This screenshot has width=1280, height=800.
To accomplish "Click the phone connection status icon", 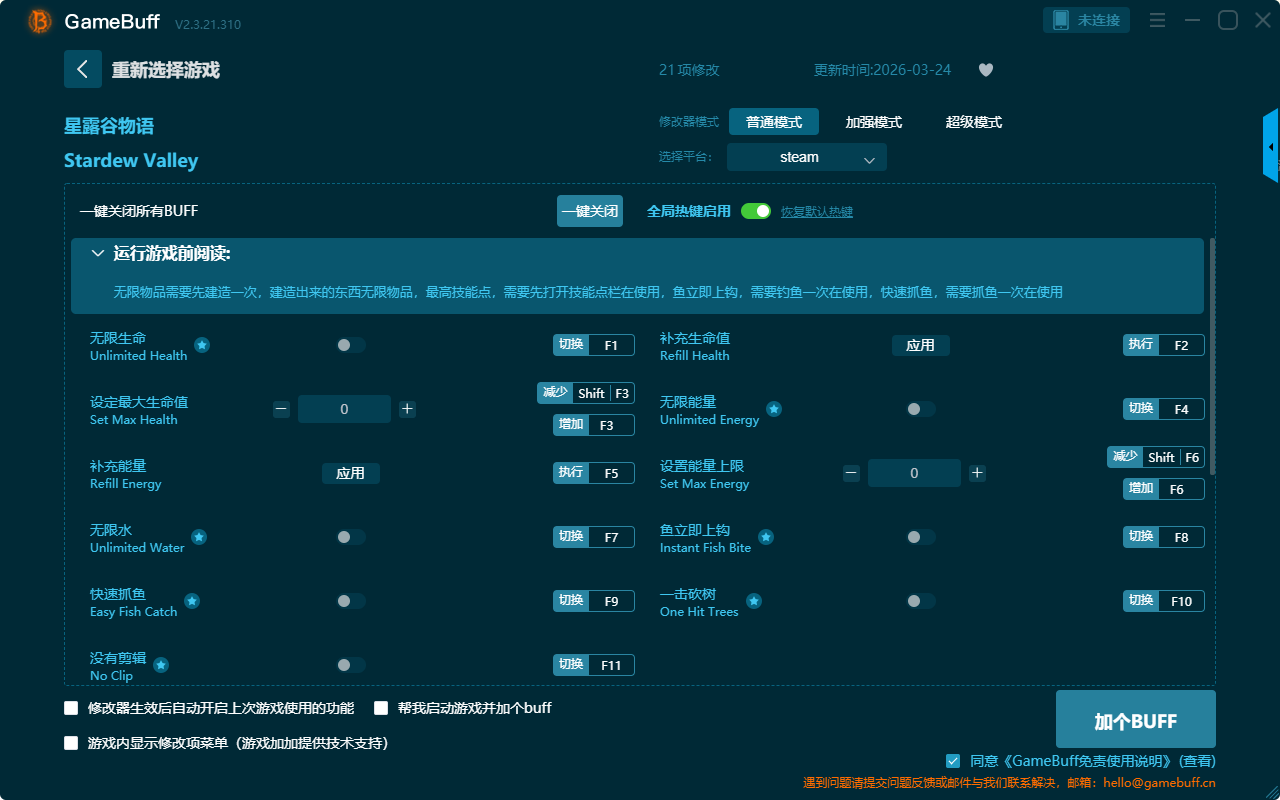I will pos(1061,20).
